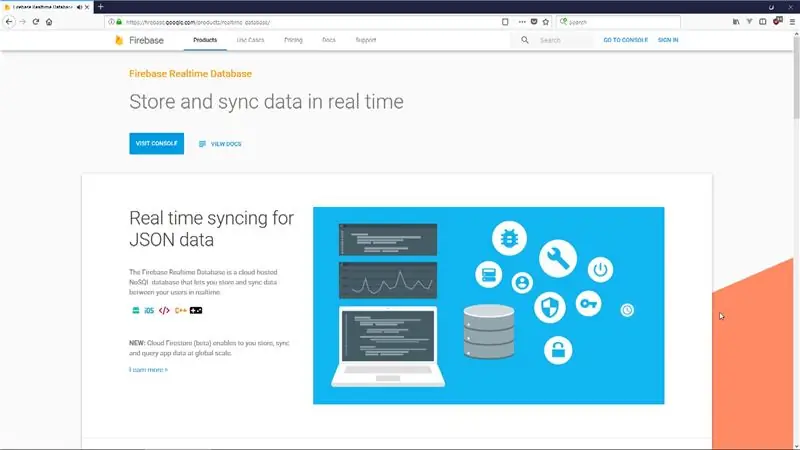Screen dimensions: 800x450
Task: Click the user profile icon in the illustration
Action: (522, 283)
